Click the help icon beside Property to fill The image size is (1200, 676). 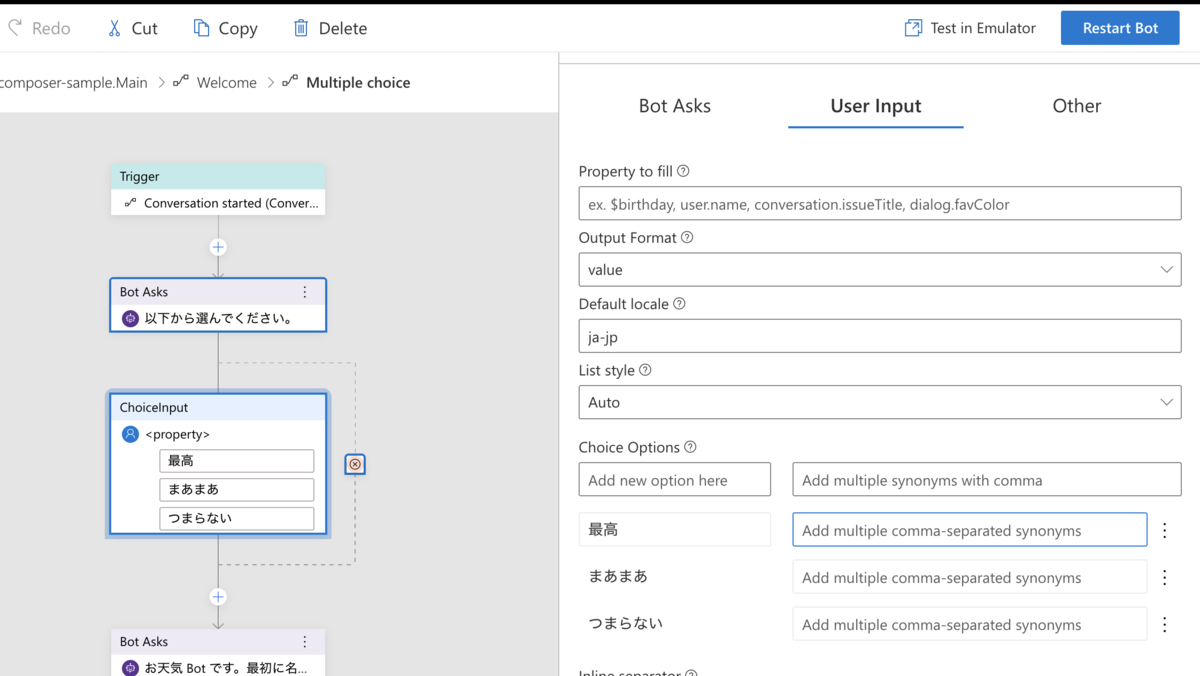pos(683,171)
